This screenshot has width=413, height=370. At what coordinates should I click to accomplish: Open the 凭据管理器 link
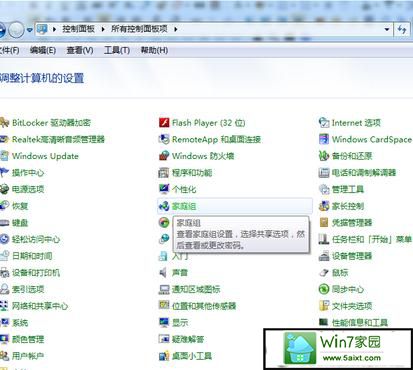[x=352, y=223]
